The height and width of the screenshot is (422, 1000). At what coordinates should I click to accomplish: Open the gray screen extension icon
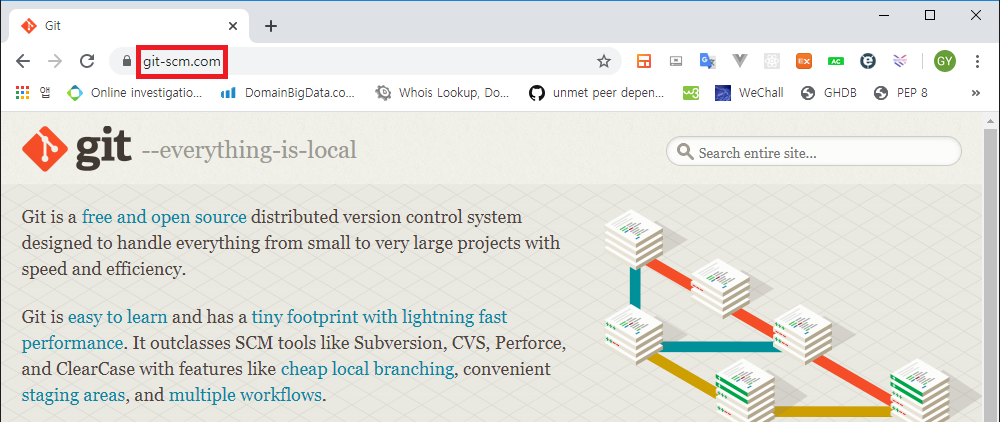[676, 61]
